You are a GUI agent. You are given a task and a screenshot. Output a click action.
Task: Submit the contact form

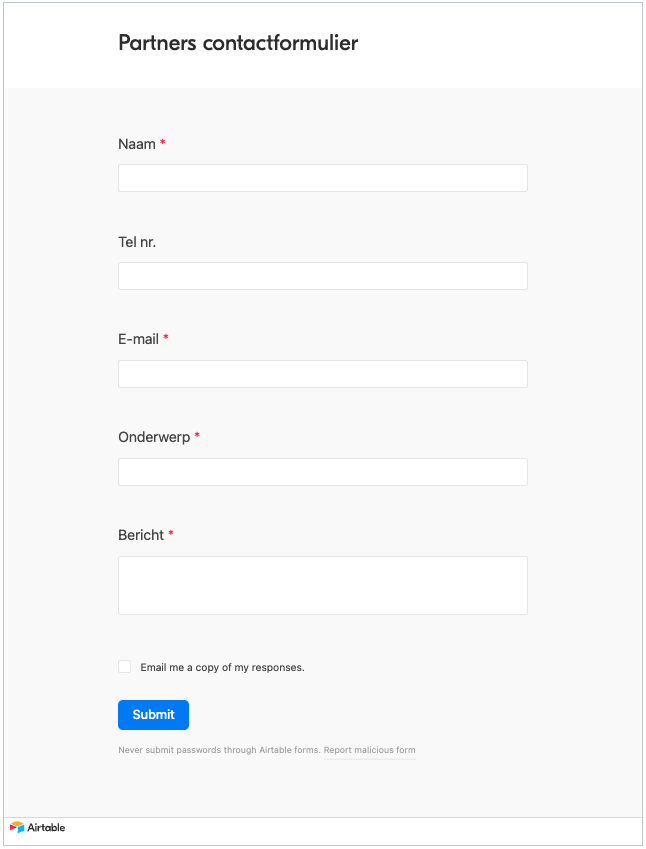coord(153,715)
